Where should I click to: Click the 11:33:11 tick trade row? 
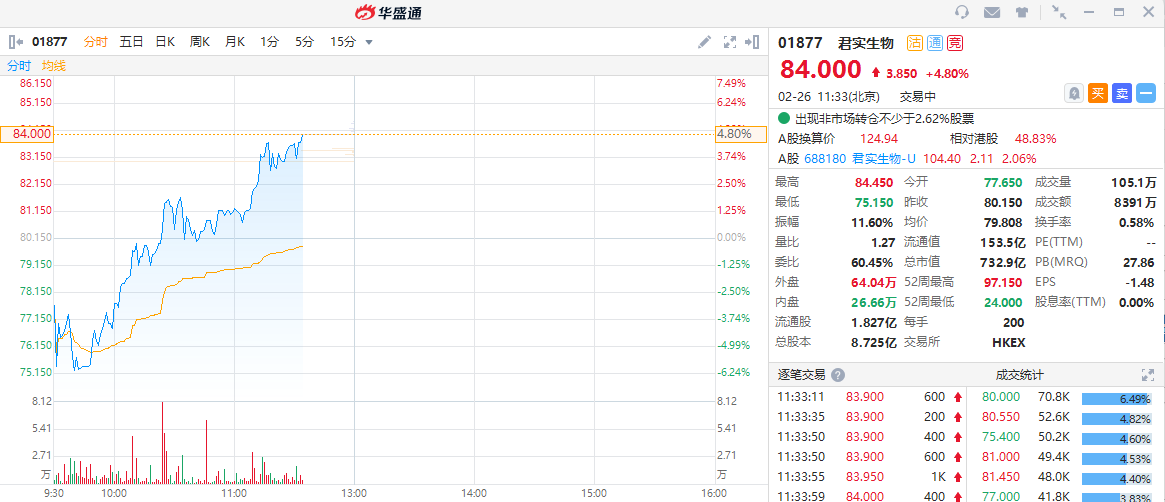click(869, 397)
